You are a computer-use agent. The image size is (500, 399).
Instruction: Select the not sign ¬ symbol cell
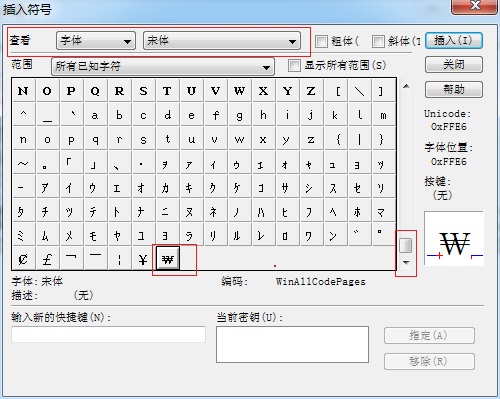pyautogui.click(x=71, y=259)
